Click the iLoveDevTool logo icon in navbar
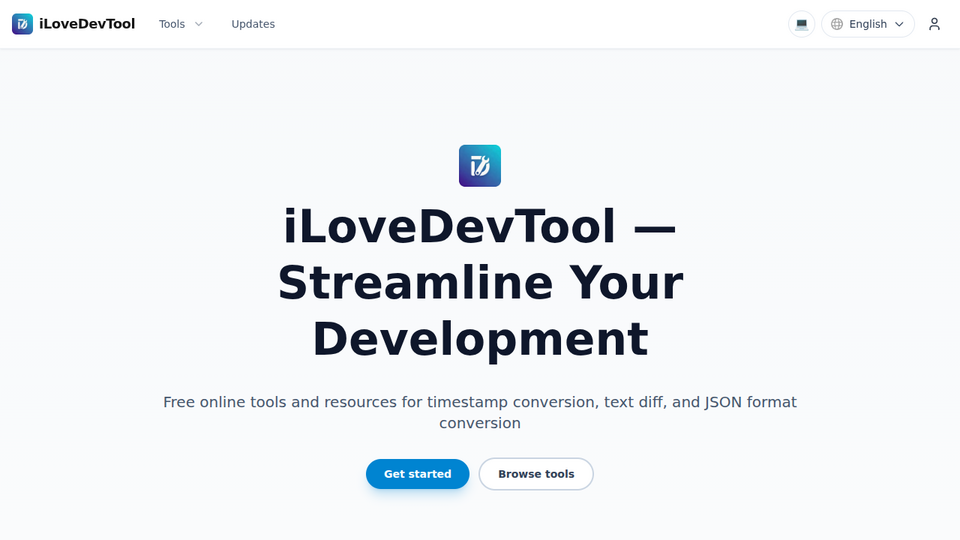The image size is (960, 540). point(22,24)
